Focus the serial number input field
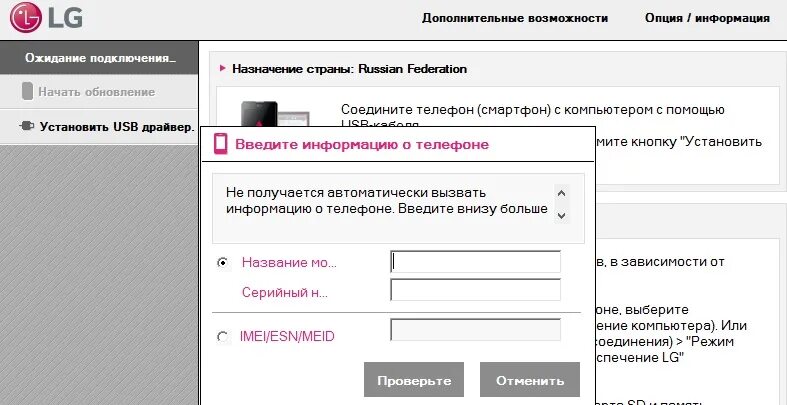This screenshot has width=787, height=405. coord(475,290)
